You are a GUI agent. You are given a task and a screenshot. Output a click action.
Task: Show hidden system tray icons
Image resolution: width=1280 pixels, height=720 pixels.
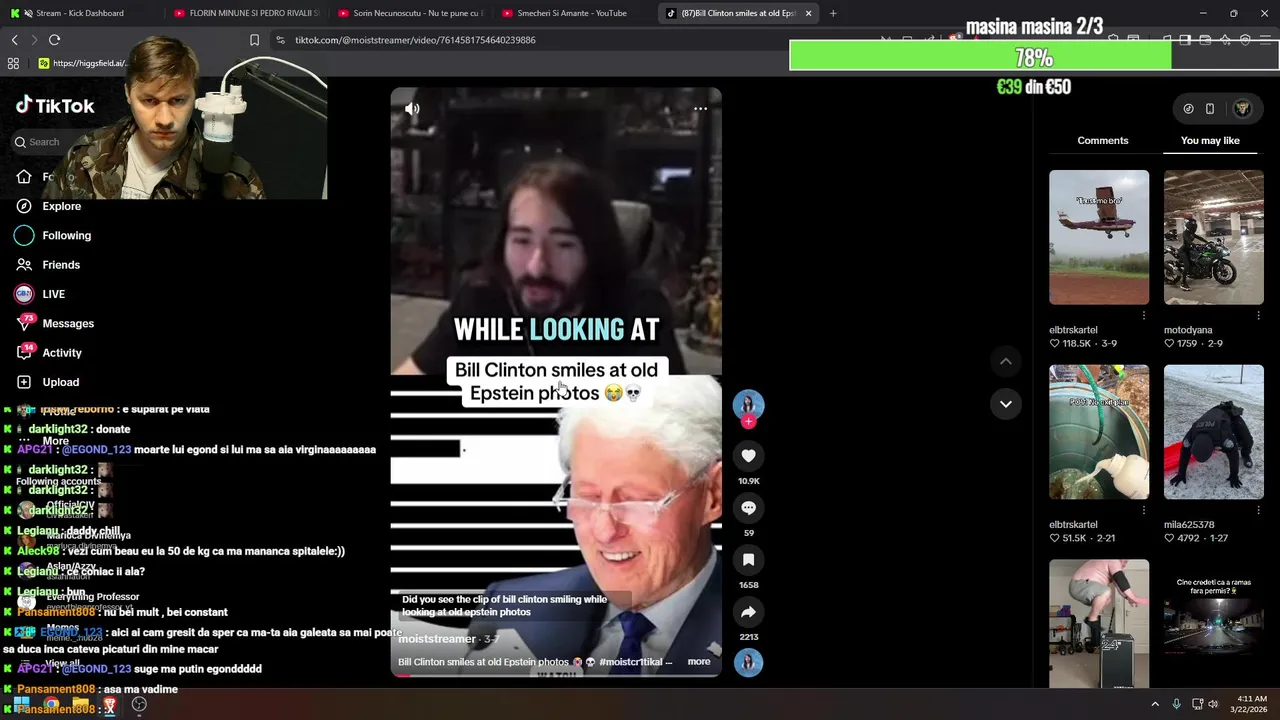[1155, 704]
